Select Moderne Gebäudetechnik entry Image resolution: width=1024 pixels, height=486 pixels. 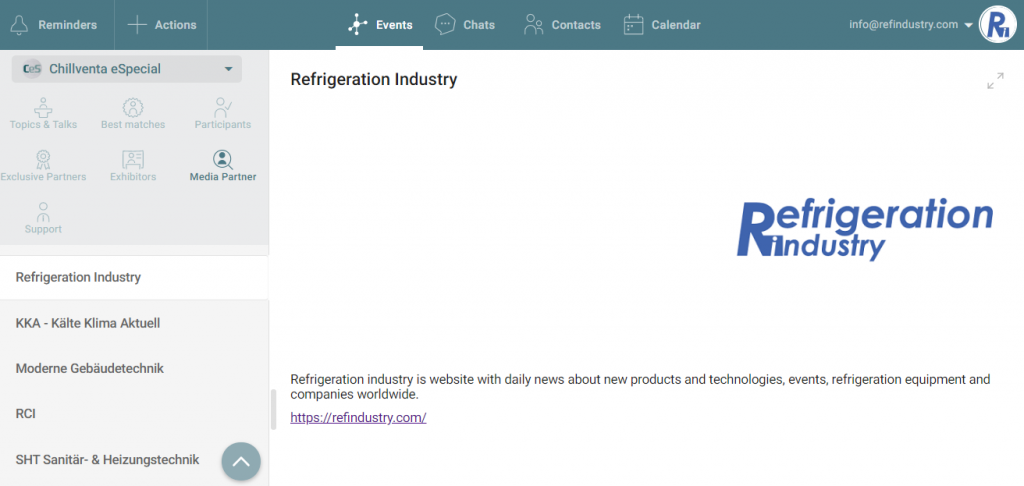134,368
